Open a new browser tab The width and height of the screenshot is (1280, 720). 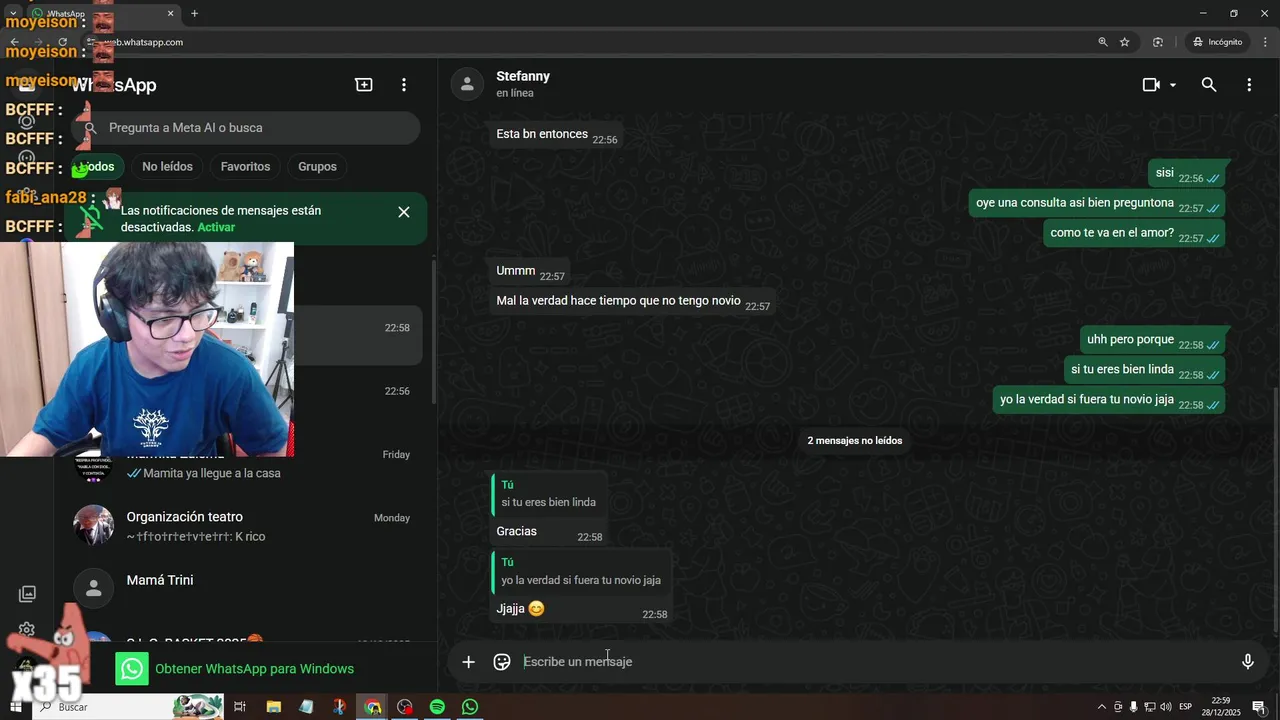[x=194, y=14]
